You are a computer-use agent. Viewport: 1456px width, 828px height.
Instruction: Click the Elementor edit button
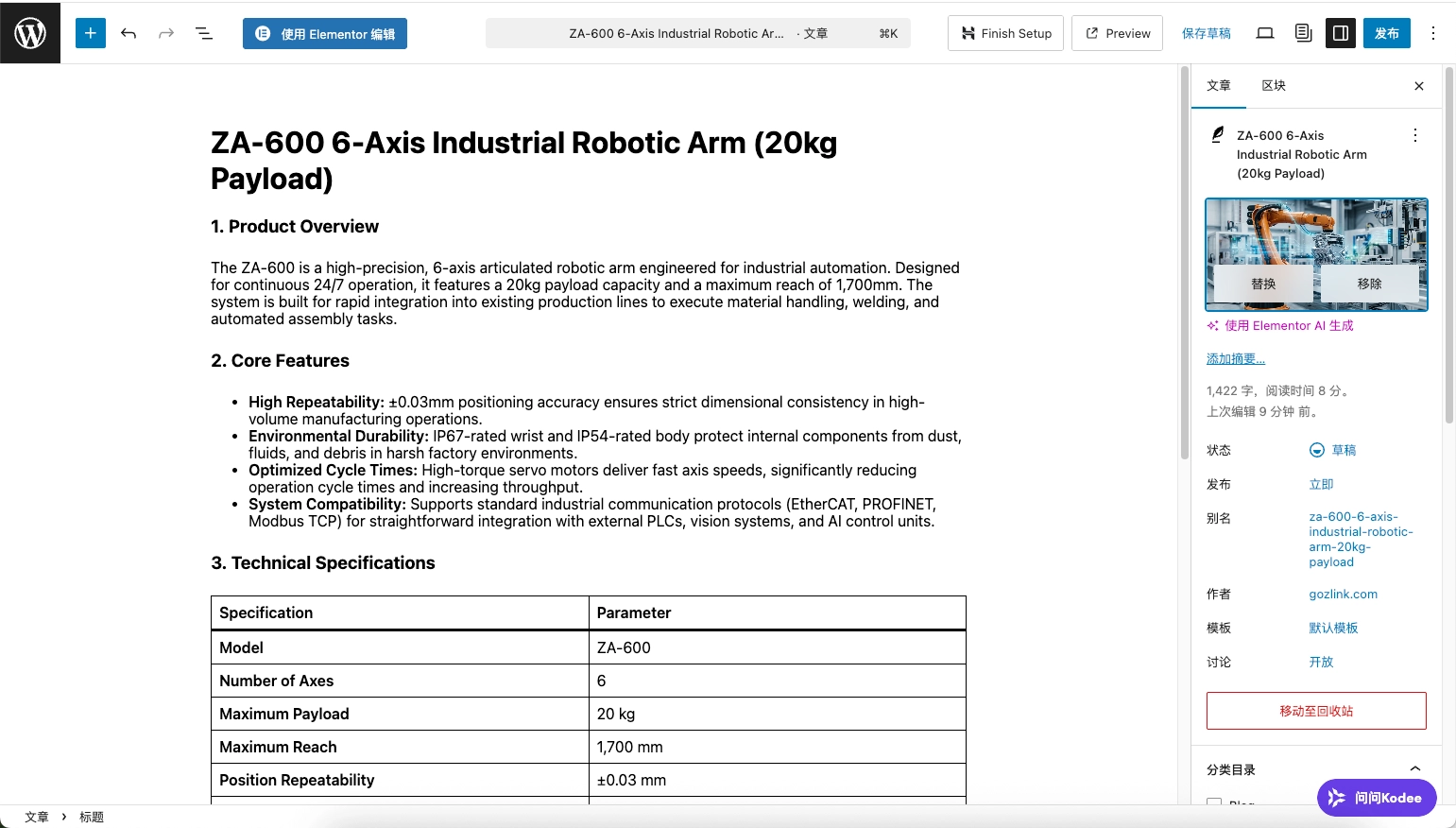[325, 33]
